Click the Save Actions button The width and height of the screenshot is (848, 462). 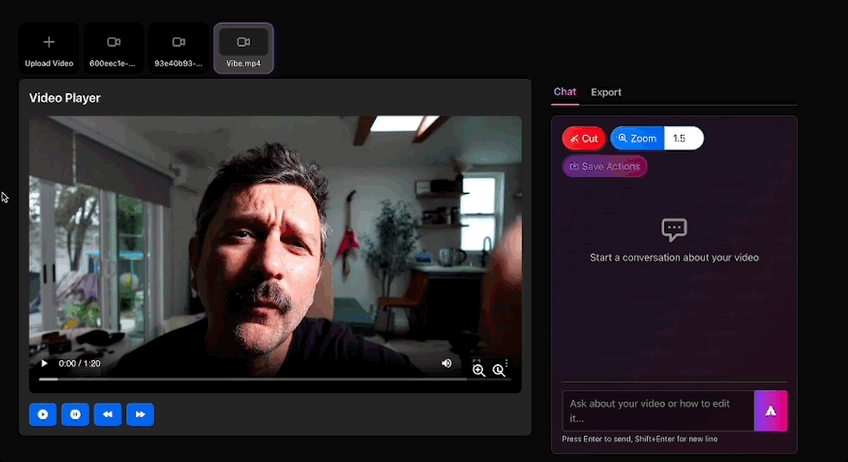click(x=604, y=166)
